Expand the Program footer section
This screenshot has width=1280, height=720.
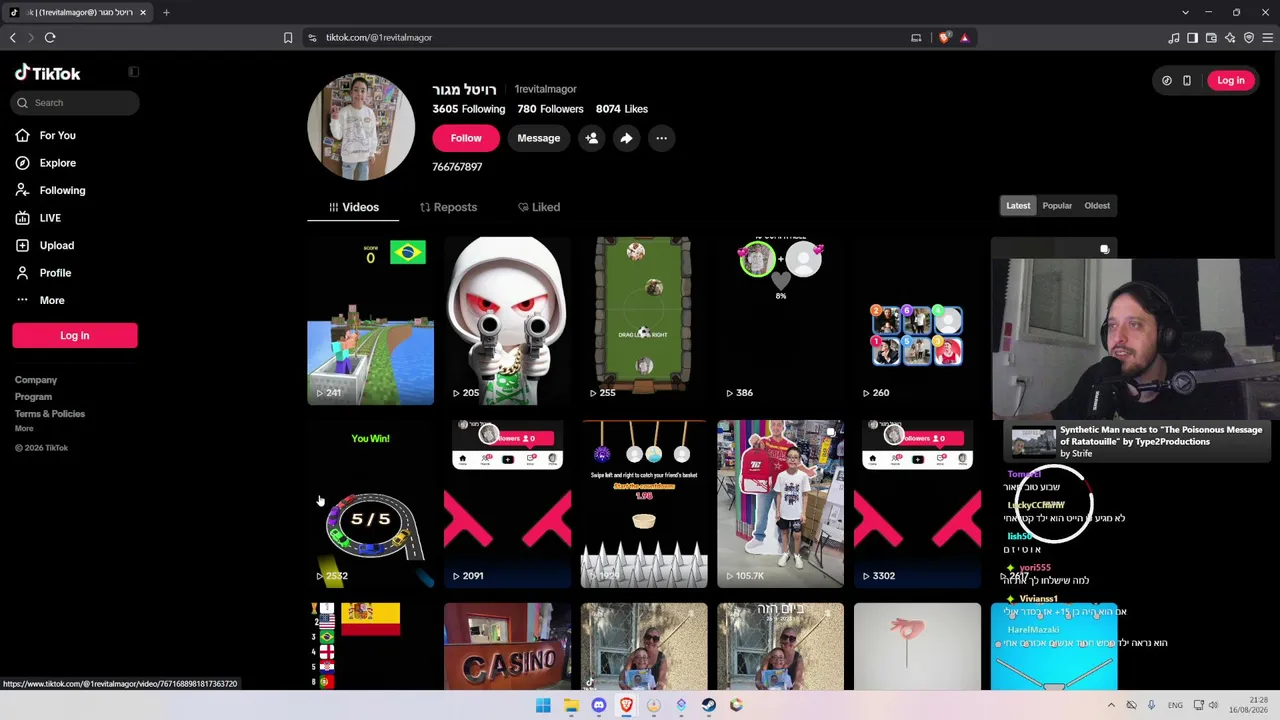[x=33, y=397]
